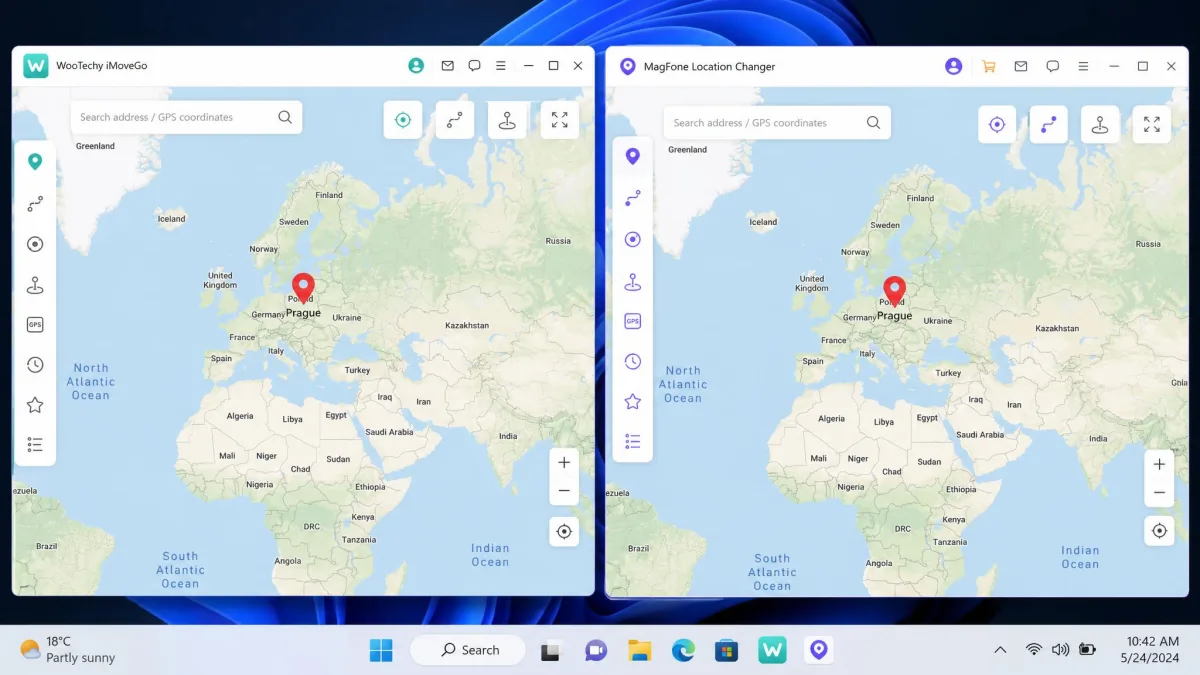Screen dimensions: 1200x675
Task: Select circular target mode icon in iMoveGo sidebar
Action: (35, 244)
